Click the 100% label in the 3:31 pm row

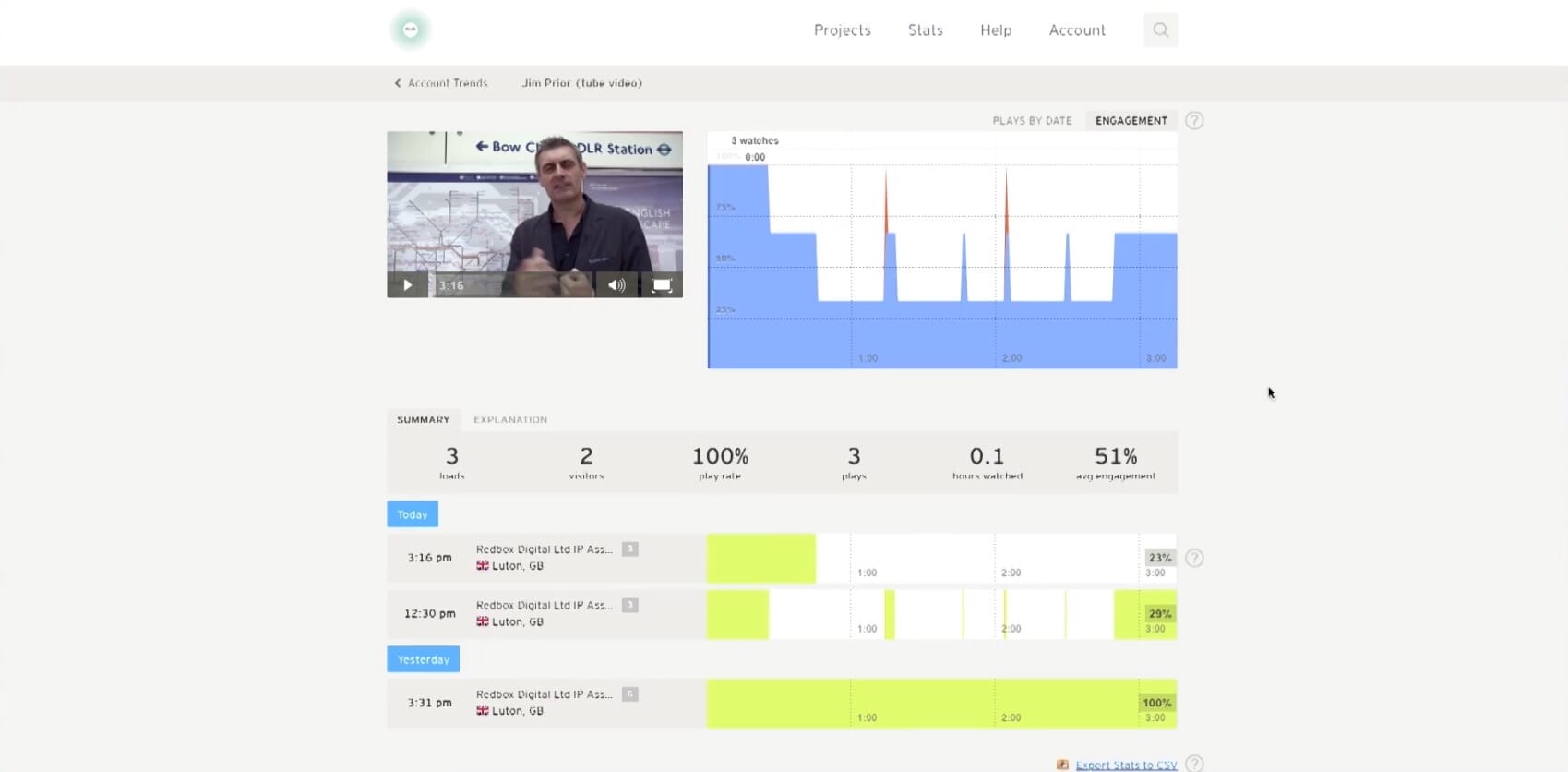pos(1157,703)
